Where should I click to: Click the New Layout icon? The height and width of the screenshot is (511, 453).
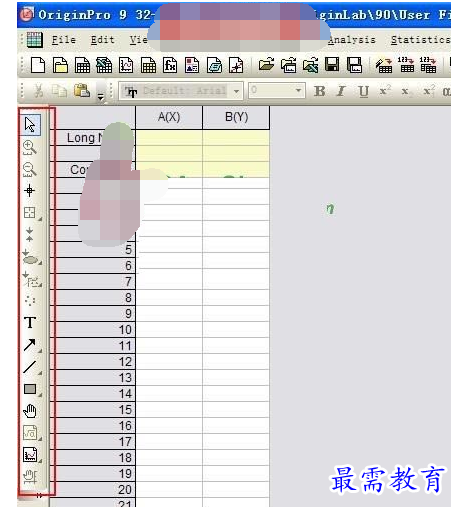192,65
